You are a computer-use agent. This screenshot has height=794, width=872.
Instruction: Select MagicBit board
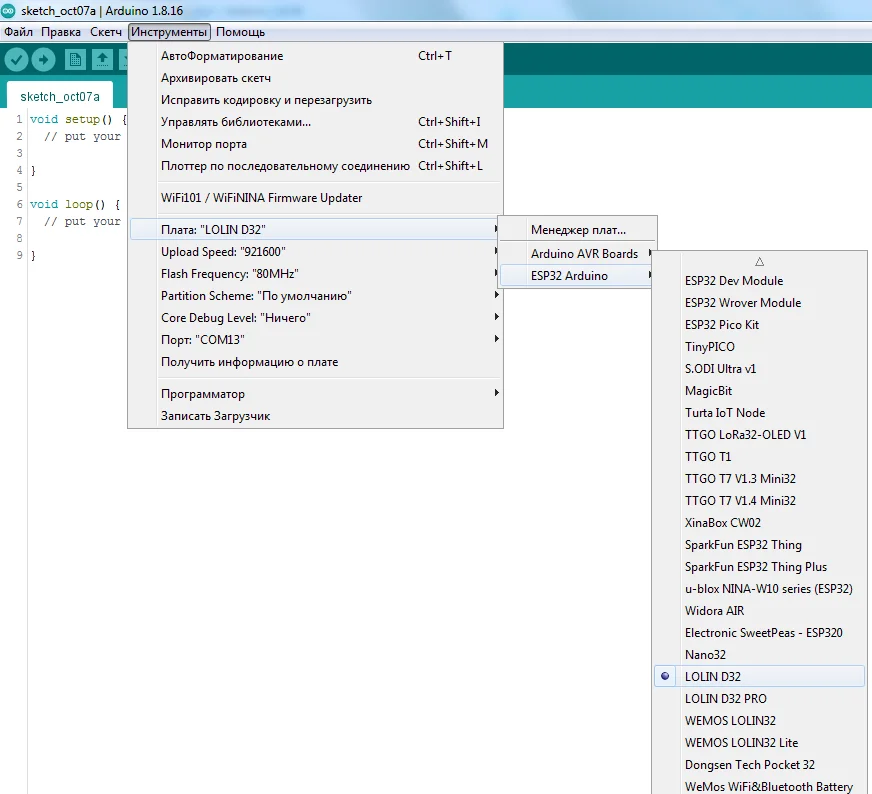(760, 391)
